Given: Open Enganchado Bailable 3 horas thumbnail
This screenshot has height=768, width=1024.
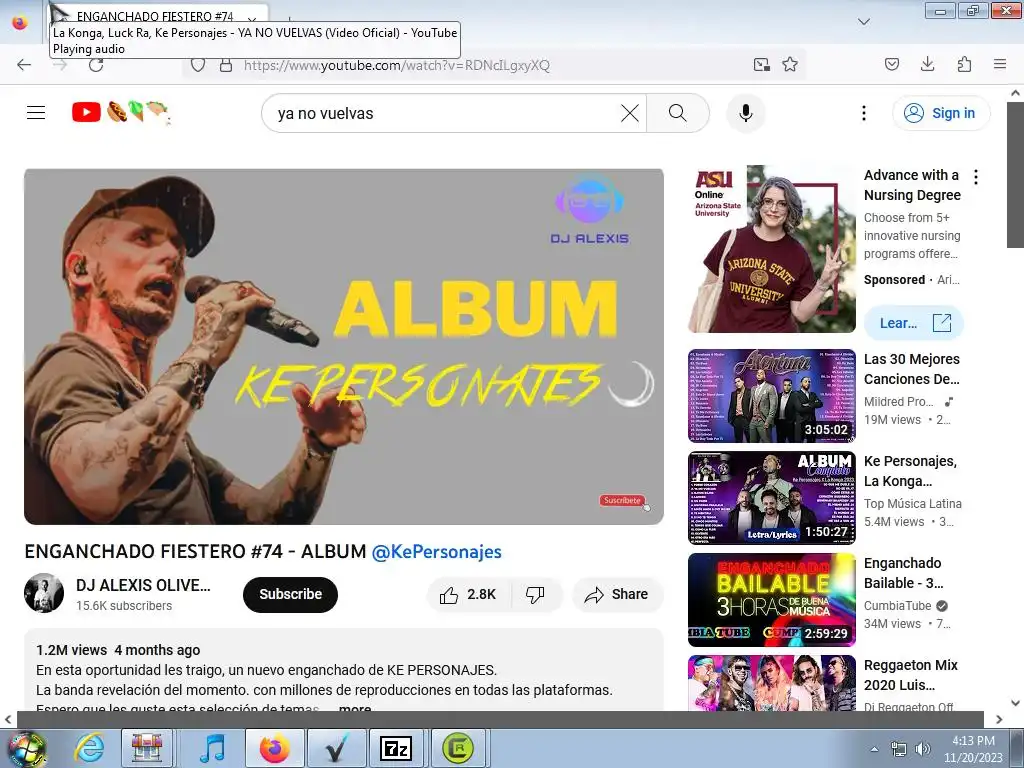Looking at the screenshot, I should tap(772, 600).
